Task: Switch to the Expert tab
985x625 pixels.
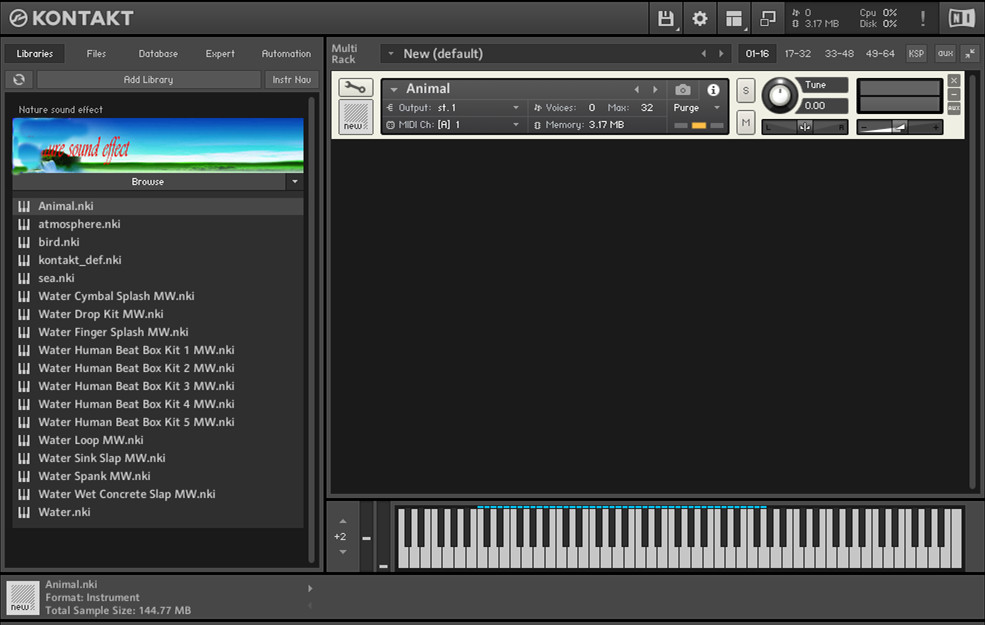Action: pyautogui.click(x=220, y=53)
